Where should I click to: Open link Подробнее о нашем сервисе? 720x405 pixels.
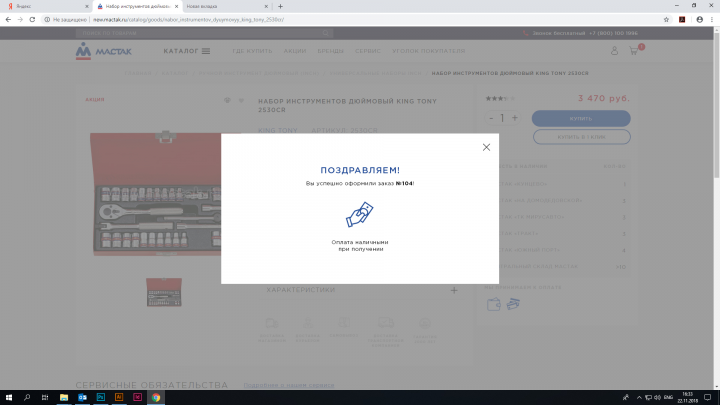point(289,385)
